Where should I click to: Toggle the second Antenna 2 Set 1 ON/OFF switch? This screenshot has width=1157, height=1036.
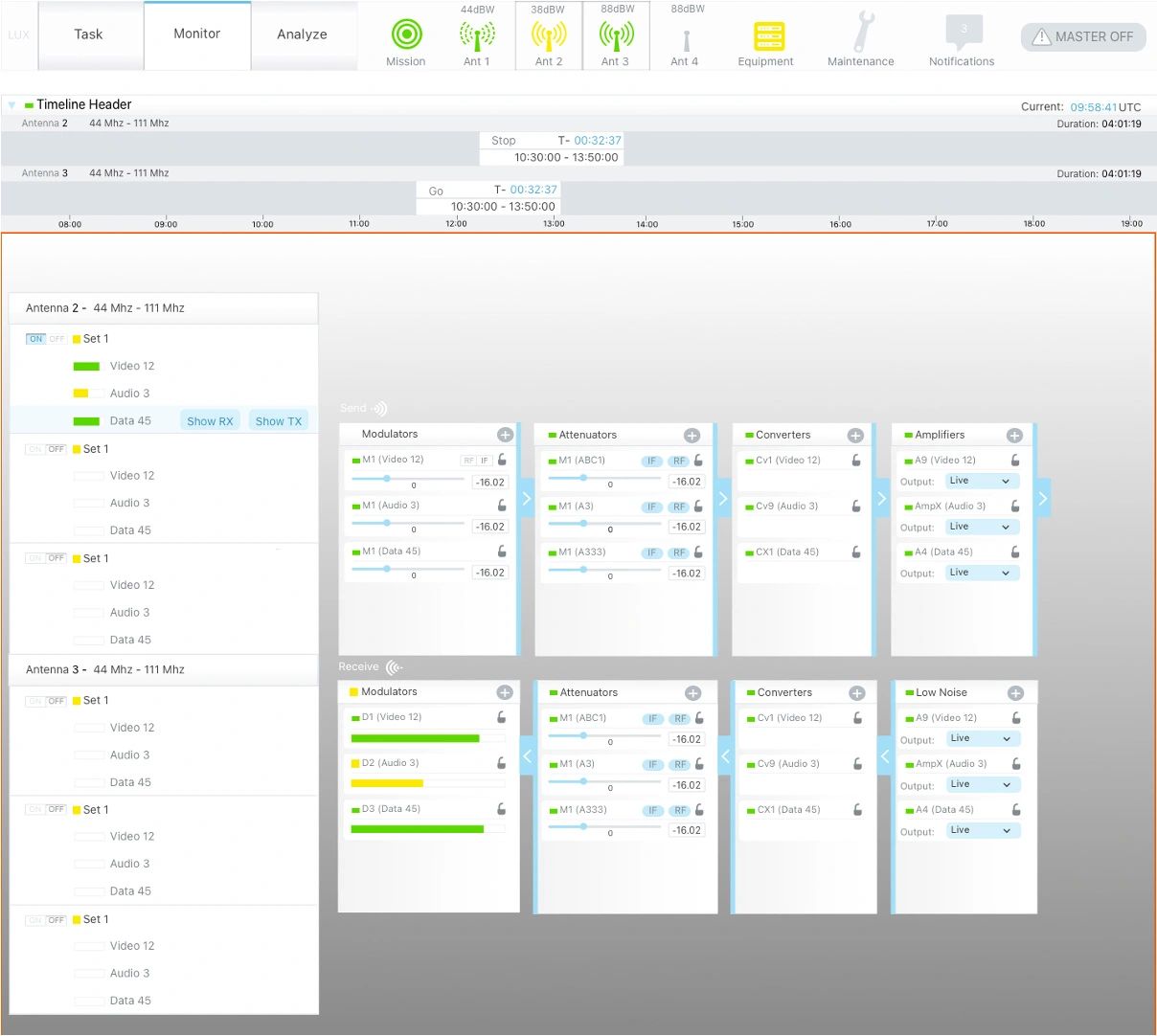tap(46, 449)
